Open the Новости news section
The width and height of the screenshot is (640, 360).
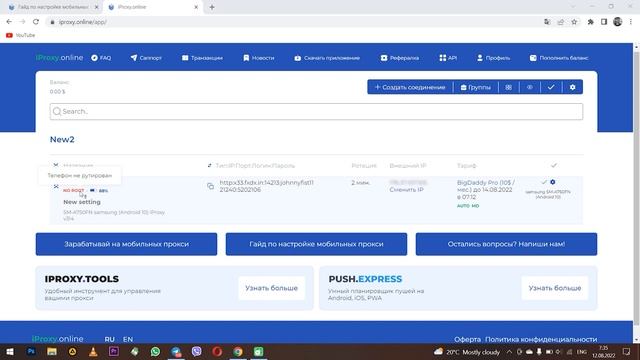tap(259, 58)
